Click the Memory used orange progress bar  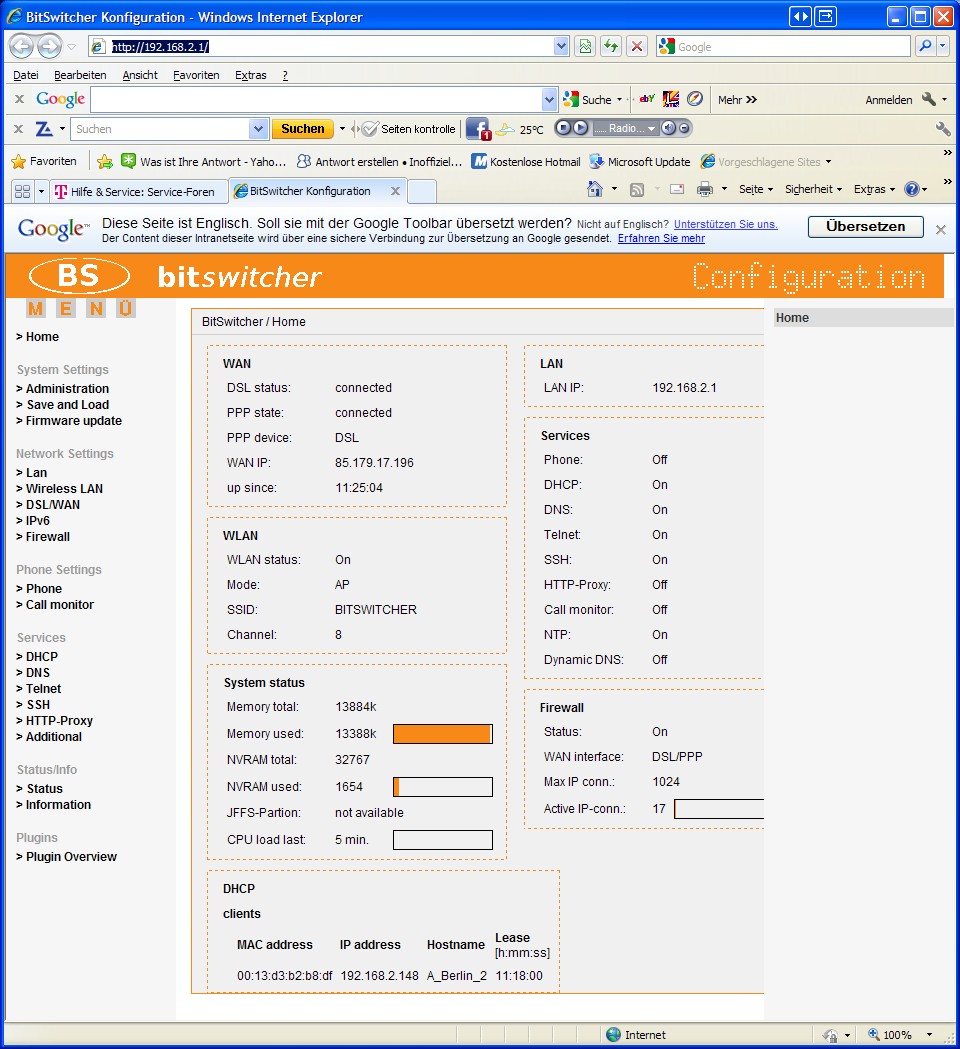click(442, 734)
